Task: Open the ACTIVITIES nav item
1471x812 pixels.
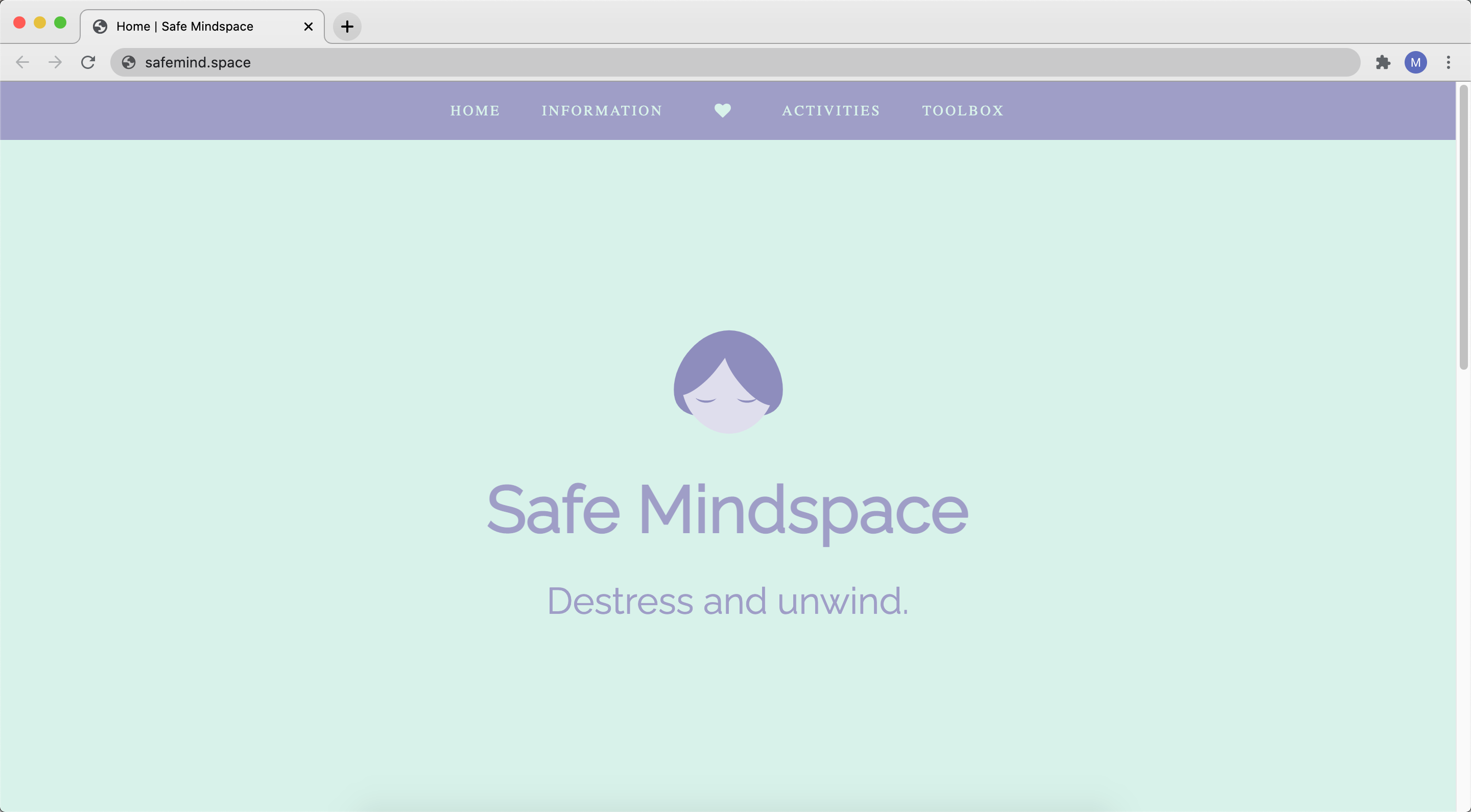Action: tap(831, 111)
